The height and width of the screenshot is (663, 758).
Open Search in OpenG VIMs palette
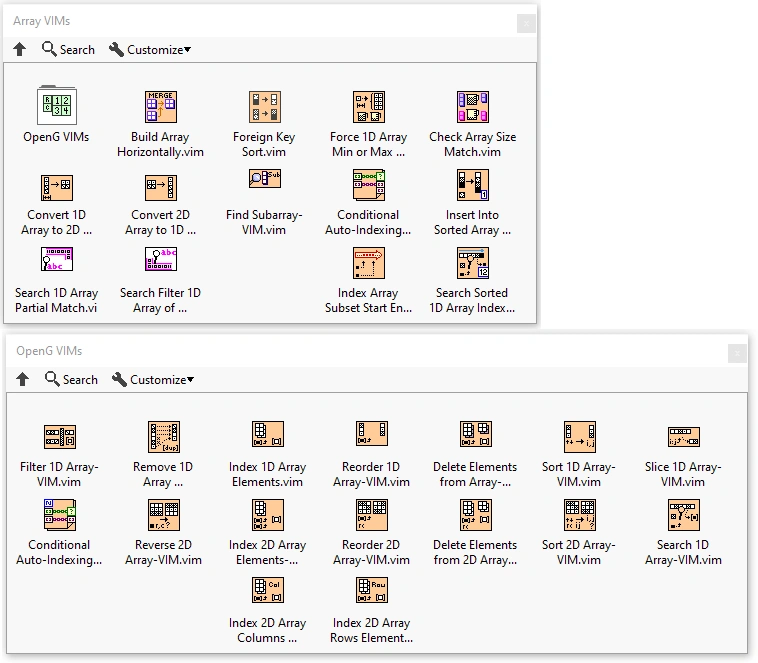[71, 379]
